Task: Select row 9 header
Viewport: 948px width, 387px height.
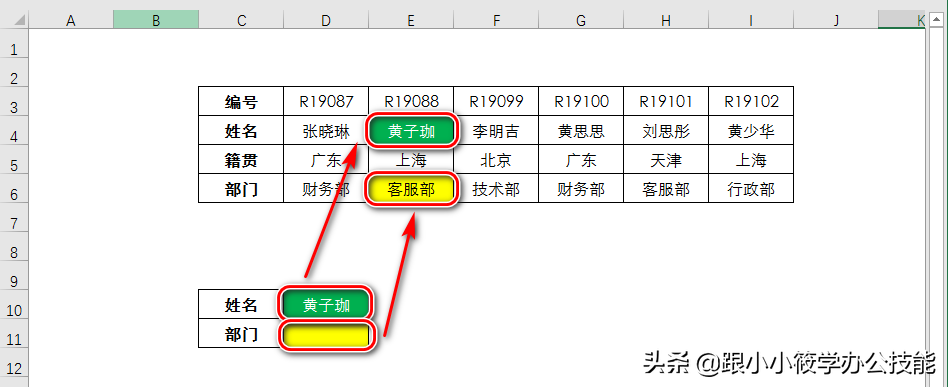Action: 14,275
